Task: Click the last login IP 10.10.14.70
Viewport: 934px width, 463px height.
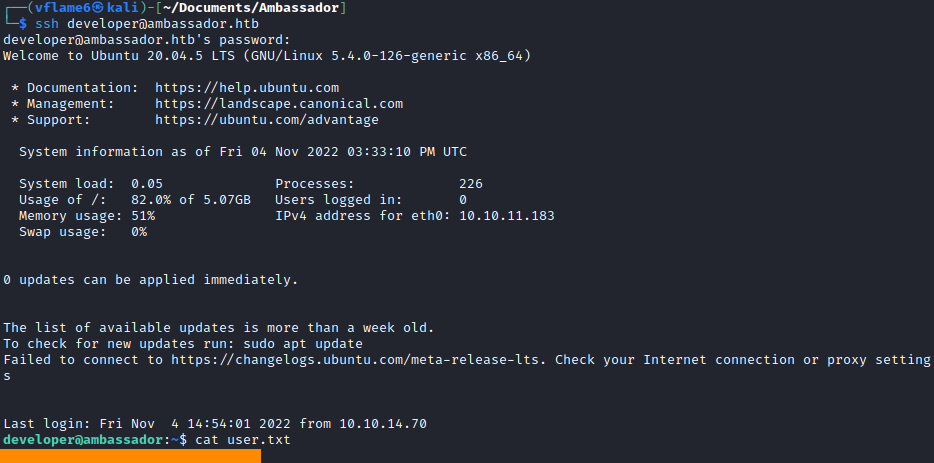Action: (383, 424)
